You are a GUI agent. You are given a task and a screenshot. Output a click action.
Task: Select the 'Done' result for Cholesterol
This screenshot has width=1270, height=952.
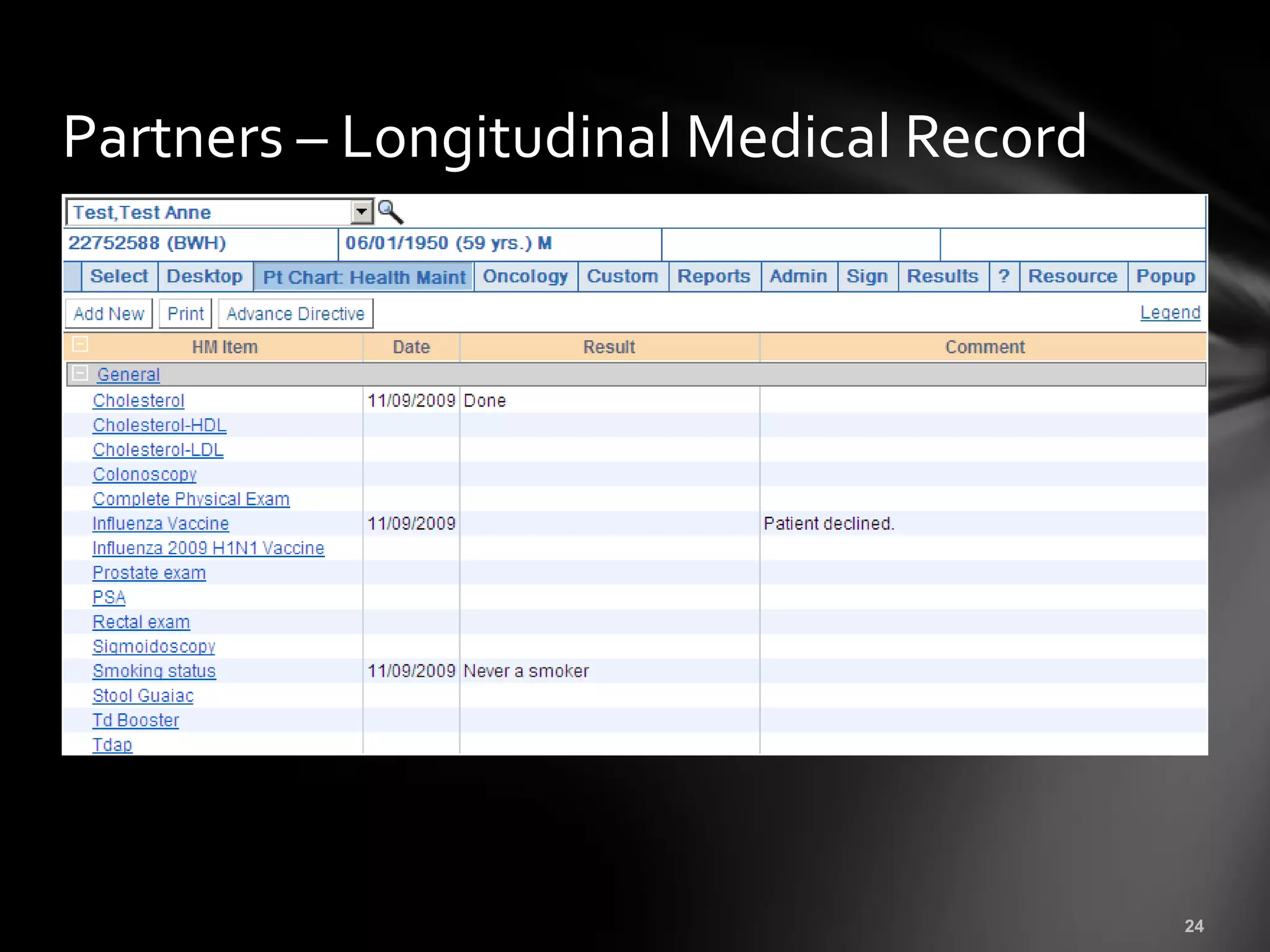pos(485,401)
